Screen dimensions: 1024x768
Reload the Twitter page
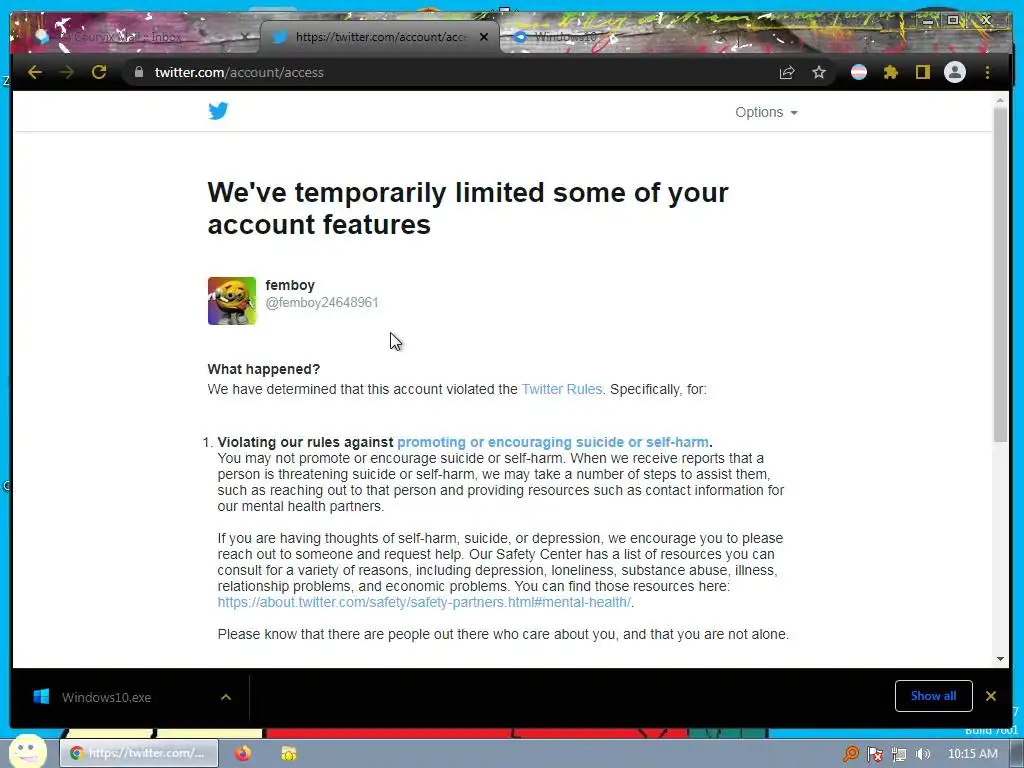[99, 72]
